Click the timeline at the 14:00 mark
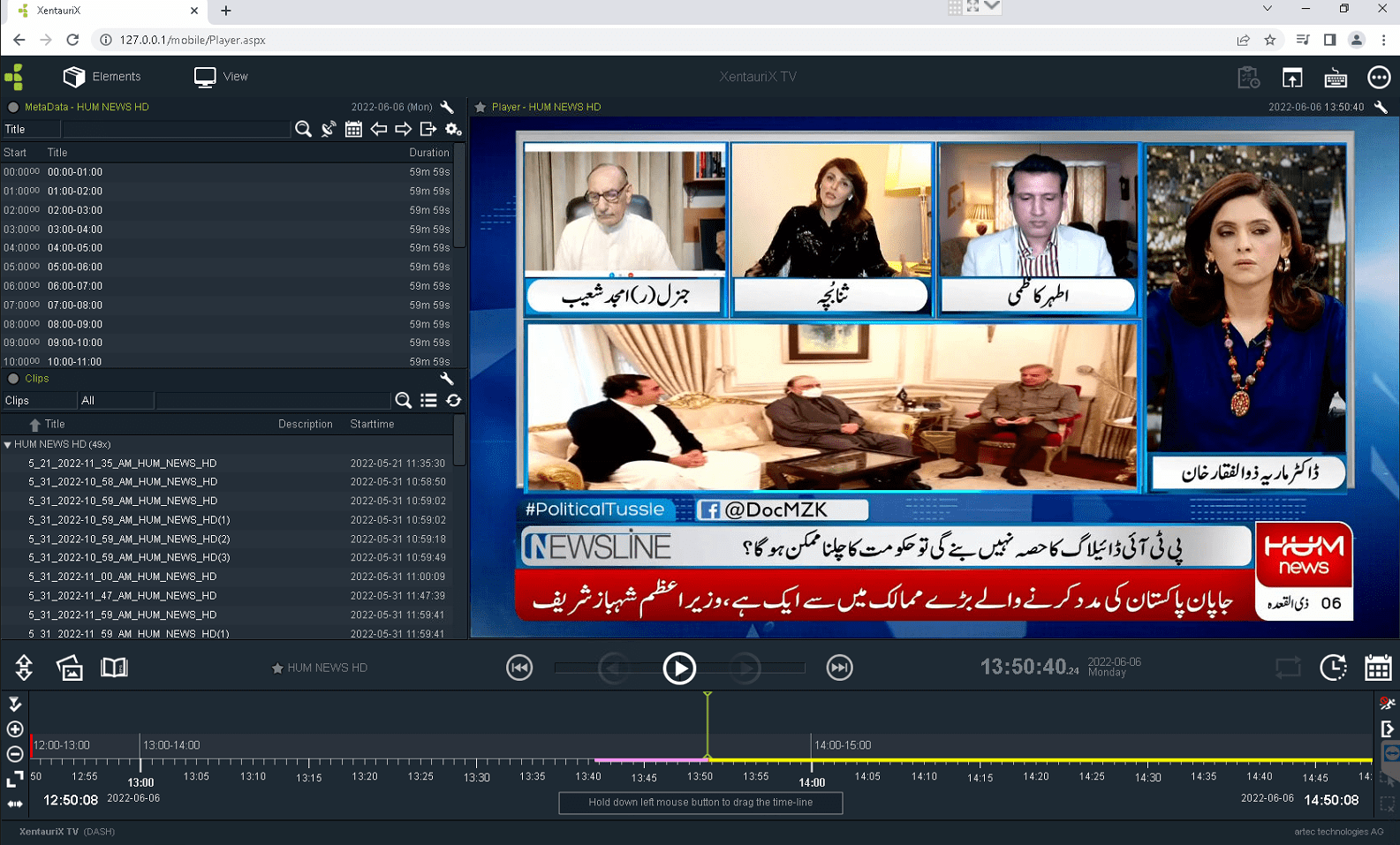 tap(812, 761)
